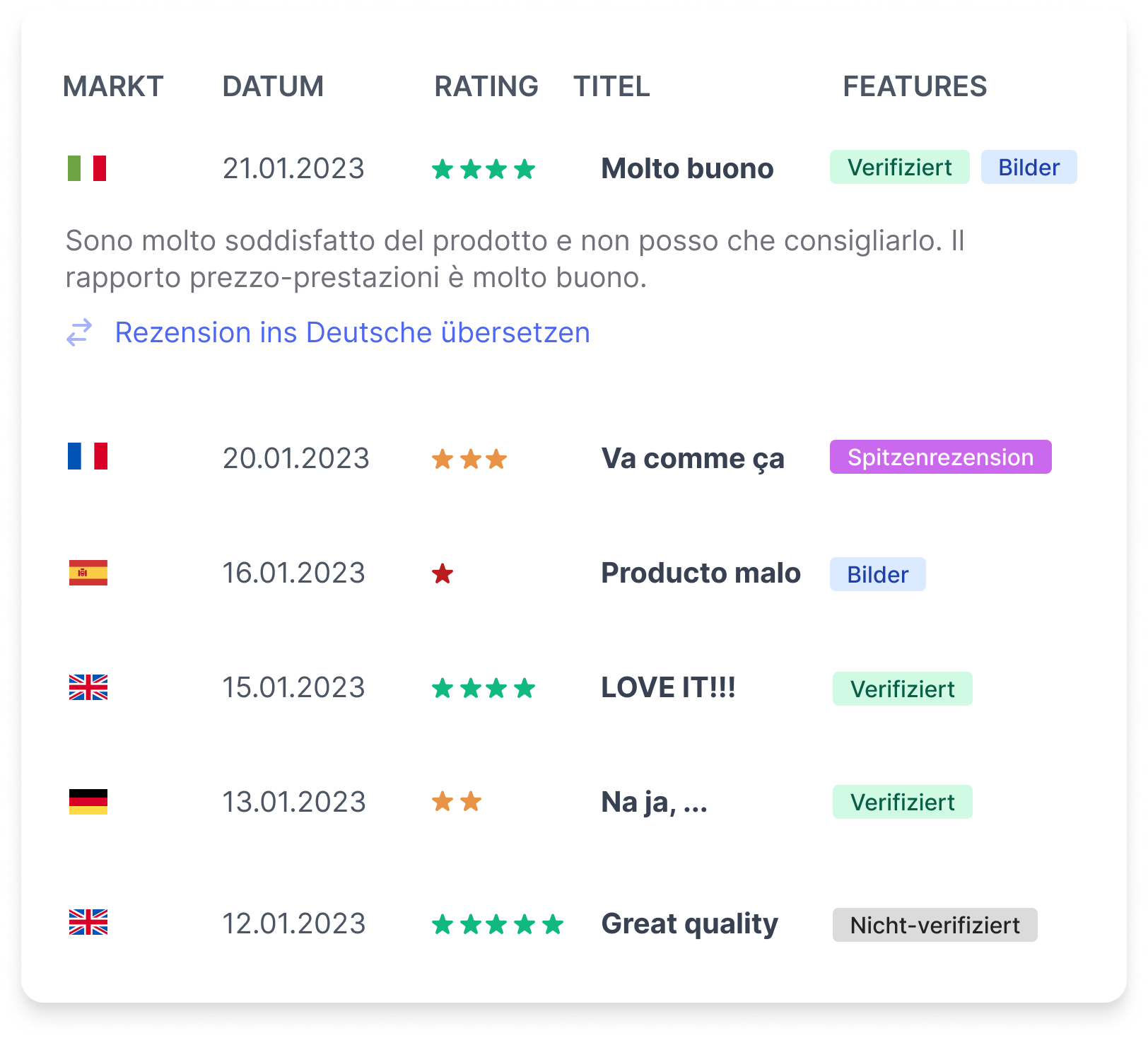The height and width of the screenshot is (1038, 1148).
Task: Click the UK flag beside 15.01.2023
Action: click(88, 687)
